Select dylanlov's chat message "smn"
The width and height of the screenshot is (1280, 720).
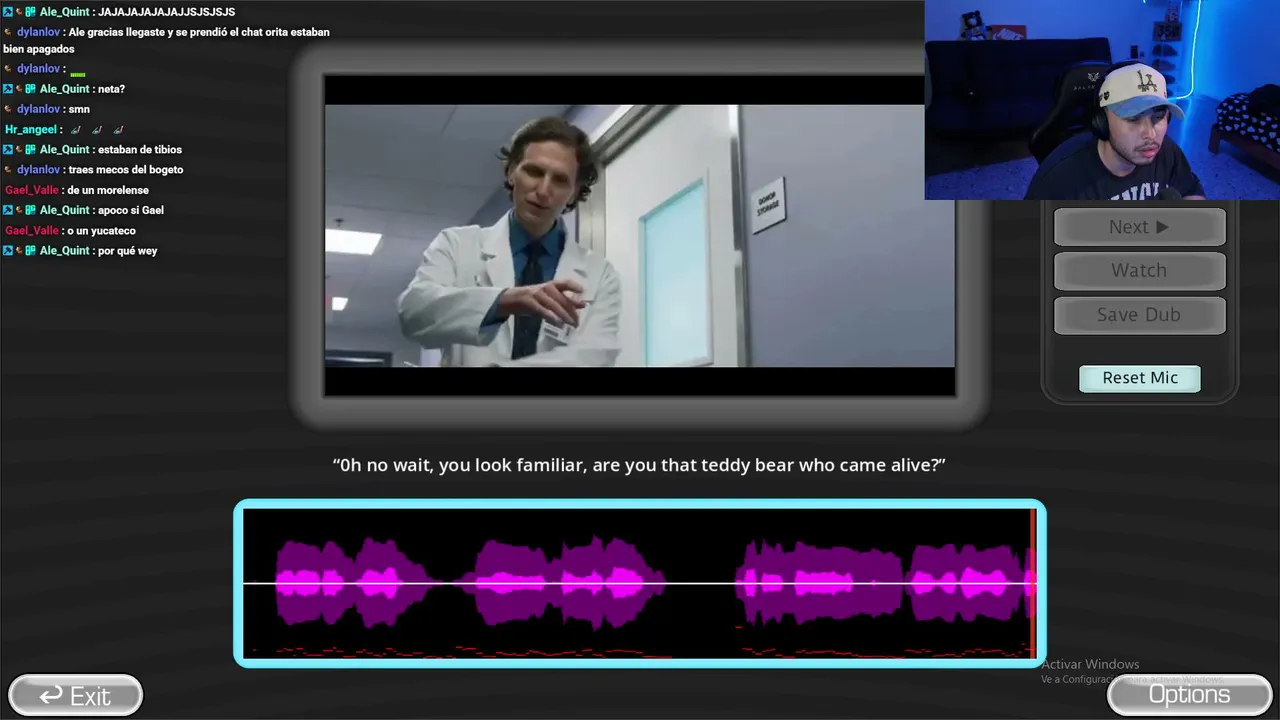79,109
